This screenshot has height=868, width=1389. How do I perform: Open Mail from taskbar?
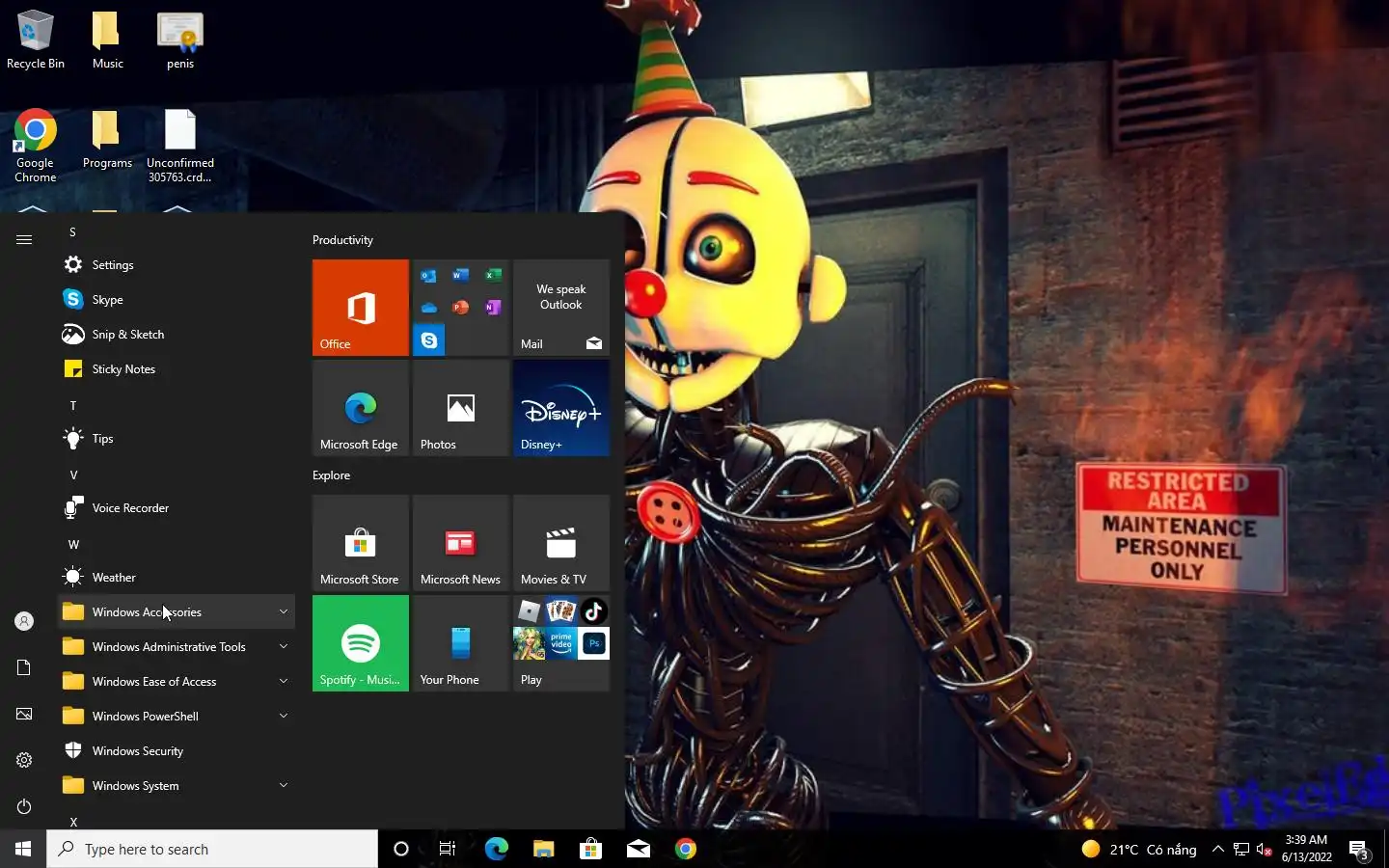click(x=638, y=849)
